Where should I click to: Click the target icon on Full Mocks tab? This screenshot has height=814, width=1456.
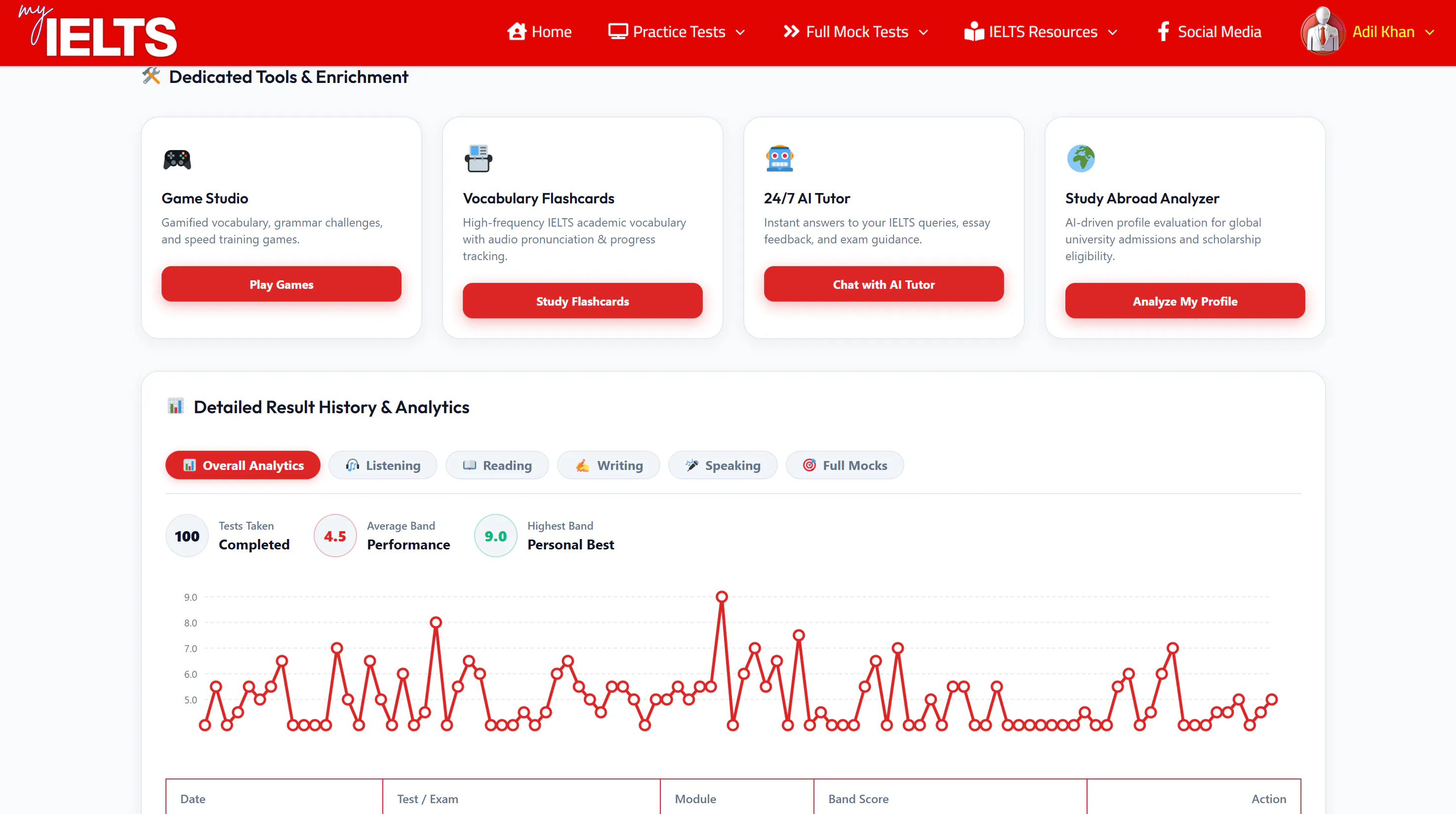pyautogui.click(x=809, y=465)
